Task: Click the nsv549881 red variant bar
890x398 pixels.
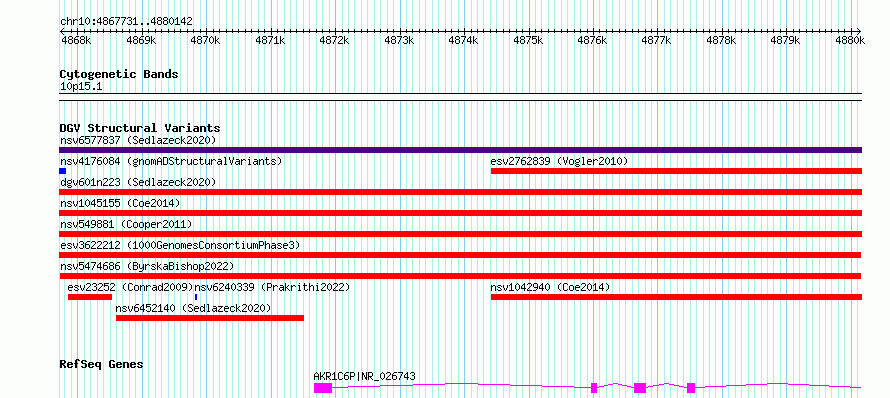Action: coord(460,234)
